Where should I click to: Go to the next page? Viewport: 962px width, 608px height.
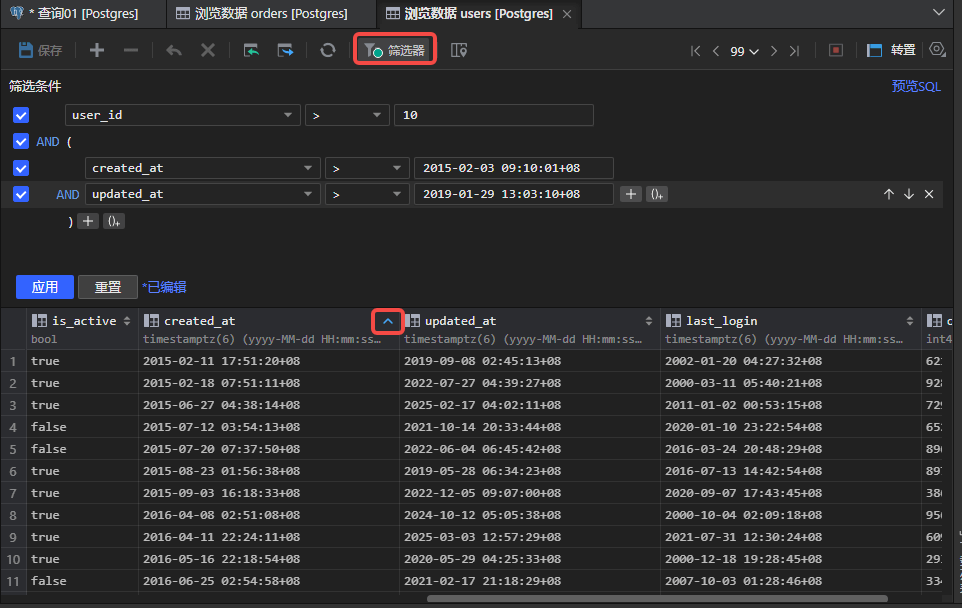pos(774,51)
